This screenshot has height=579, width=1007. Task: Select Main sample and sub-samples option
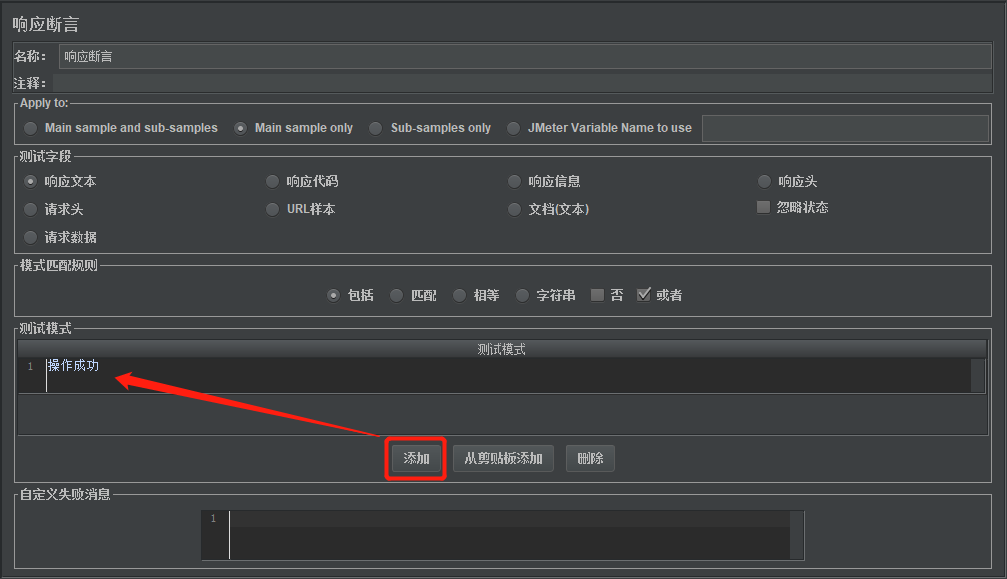click(121, 128)
